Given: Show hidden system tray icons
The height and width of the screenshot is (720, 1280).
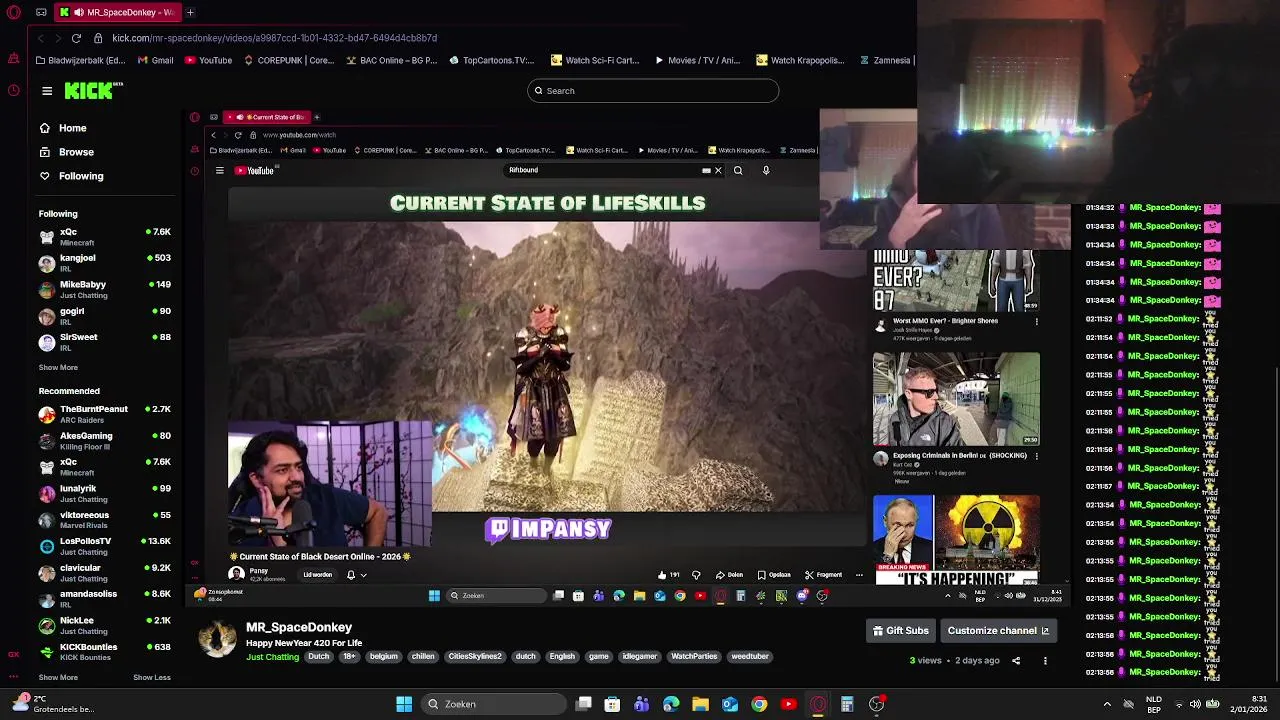Looking at the screenshot, I should point(1107,704).
